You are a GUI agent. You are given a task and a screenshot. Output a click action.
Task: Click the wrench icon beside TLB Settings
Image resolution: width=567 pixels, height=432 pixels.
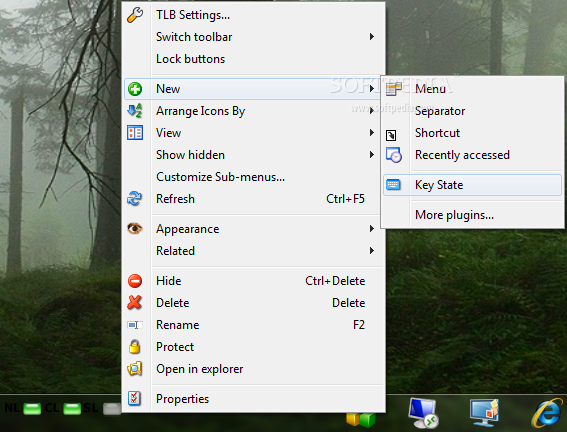[x=135, y=15]
